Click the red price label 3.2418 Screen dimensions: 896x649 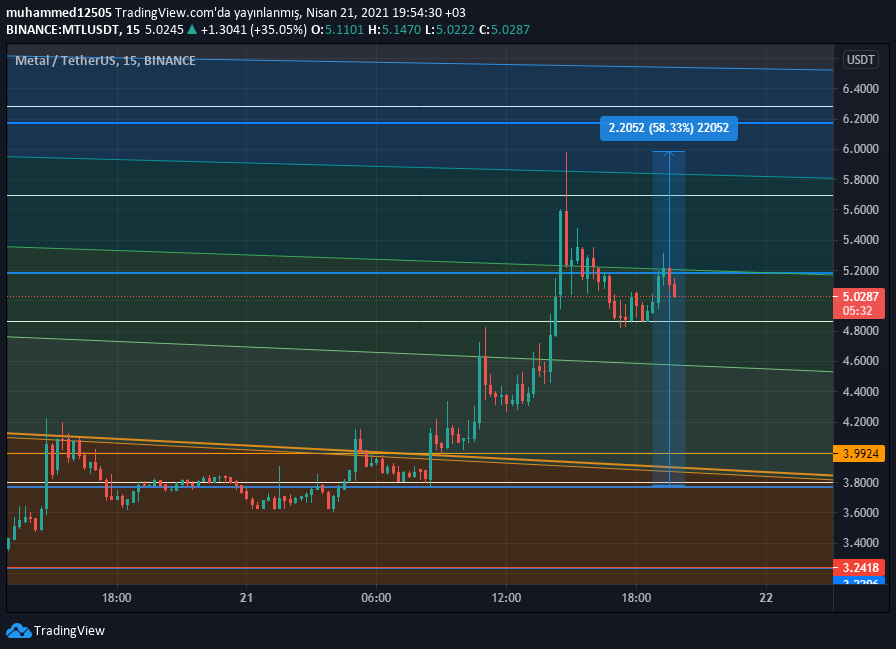859,567
